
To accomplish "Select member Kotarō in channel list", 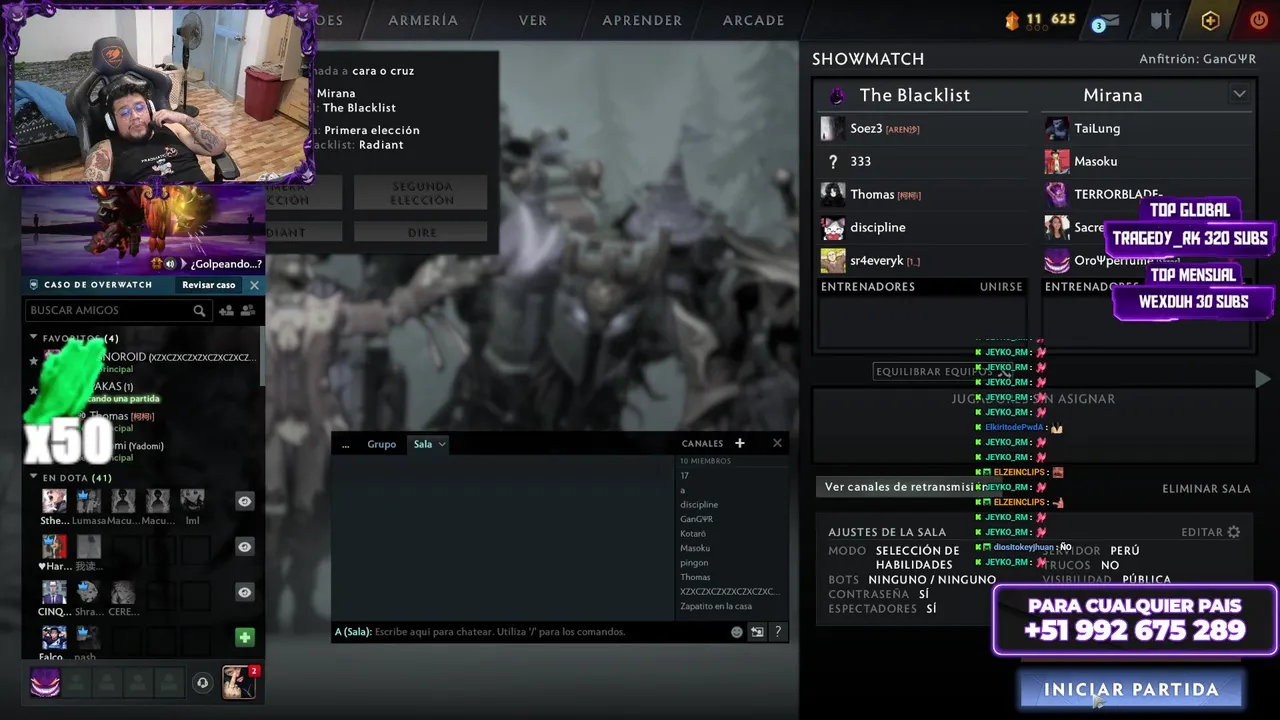I will [693, 534].
